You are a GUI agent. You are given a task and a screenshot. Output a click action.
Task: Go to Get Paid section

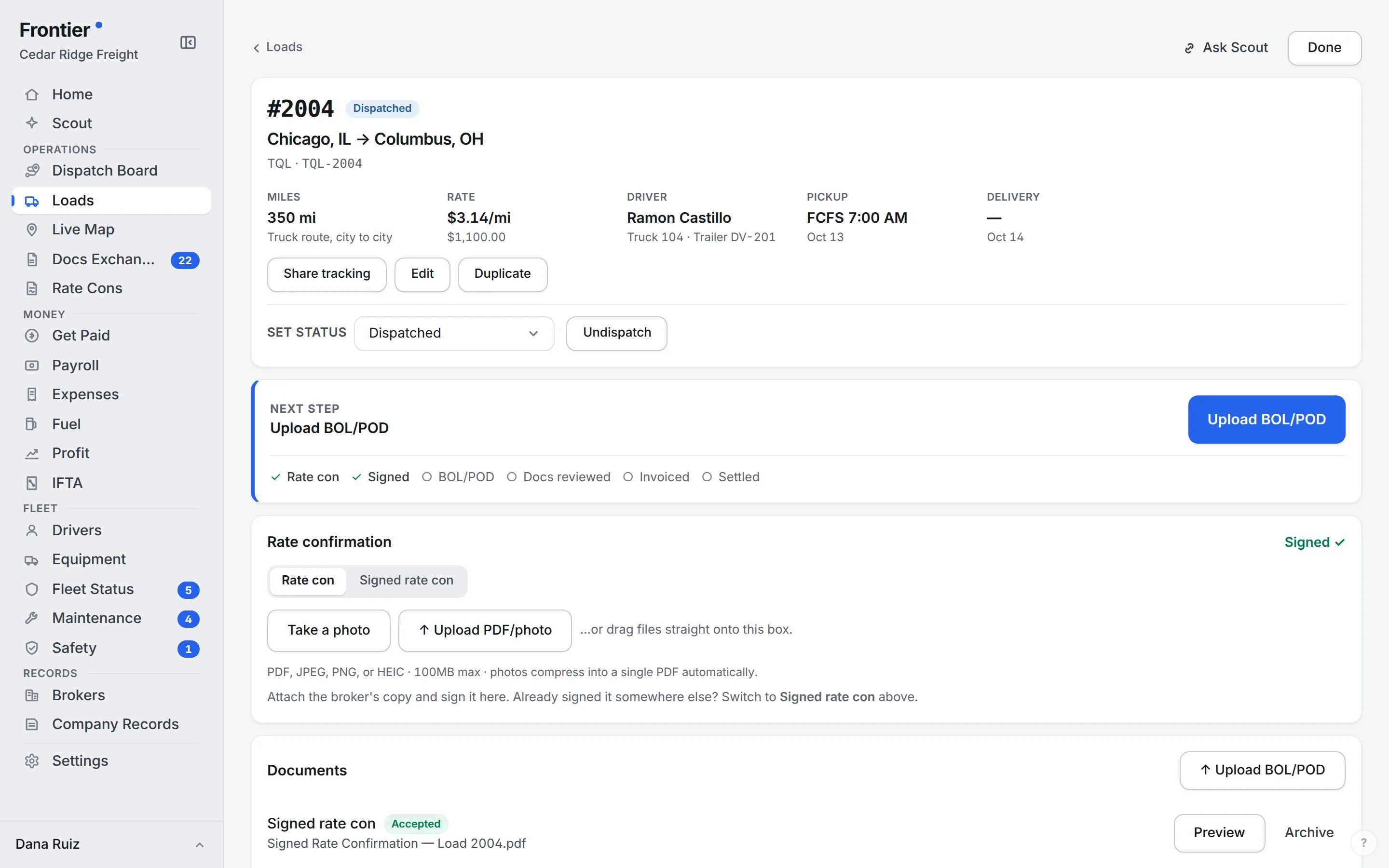pos(111,336)
